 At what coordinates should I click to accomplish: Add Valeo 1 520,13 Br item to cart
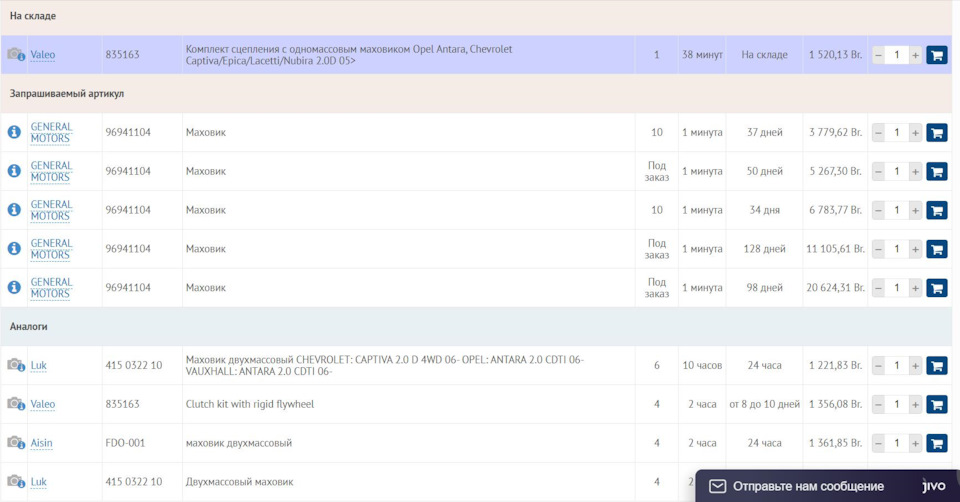(937, 54)
